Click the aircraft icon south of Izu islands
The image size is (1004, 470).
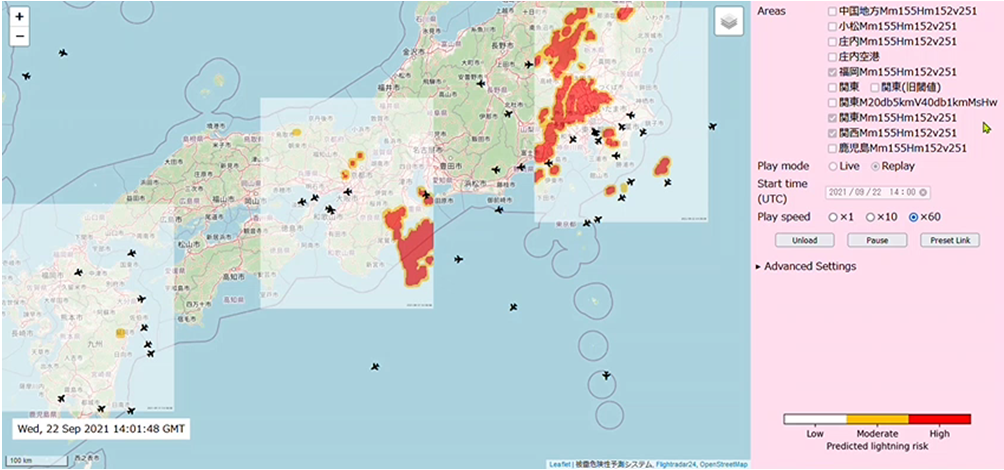pos(606,376)
